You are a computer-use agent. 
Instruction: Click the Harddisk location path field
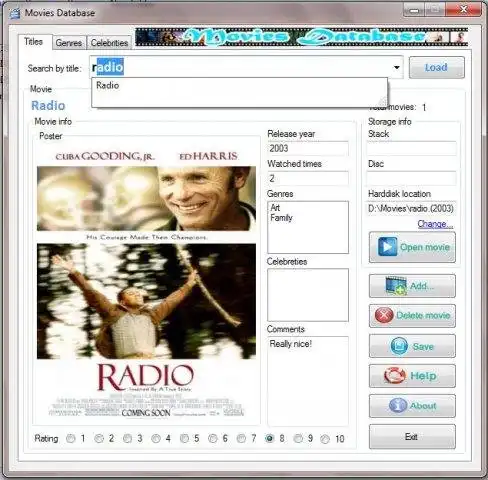tap(411, 209)
